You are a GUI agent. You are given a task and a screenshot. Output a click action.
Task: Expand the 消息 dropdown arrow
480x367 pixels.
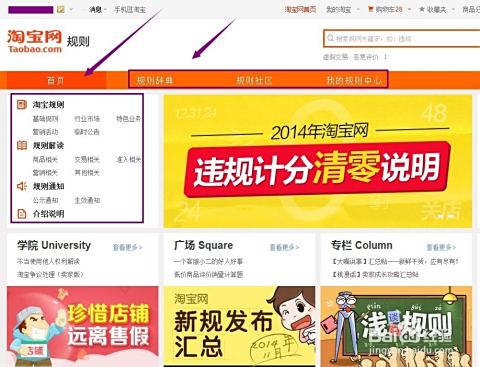tap(105, 9)
